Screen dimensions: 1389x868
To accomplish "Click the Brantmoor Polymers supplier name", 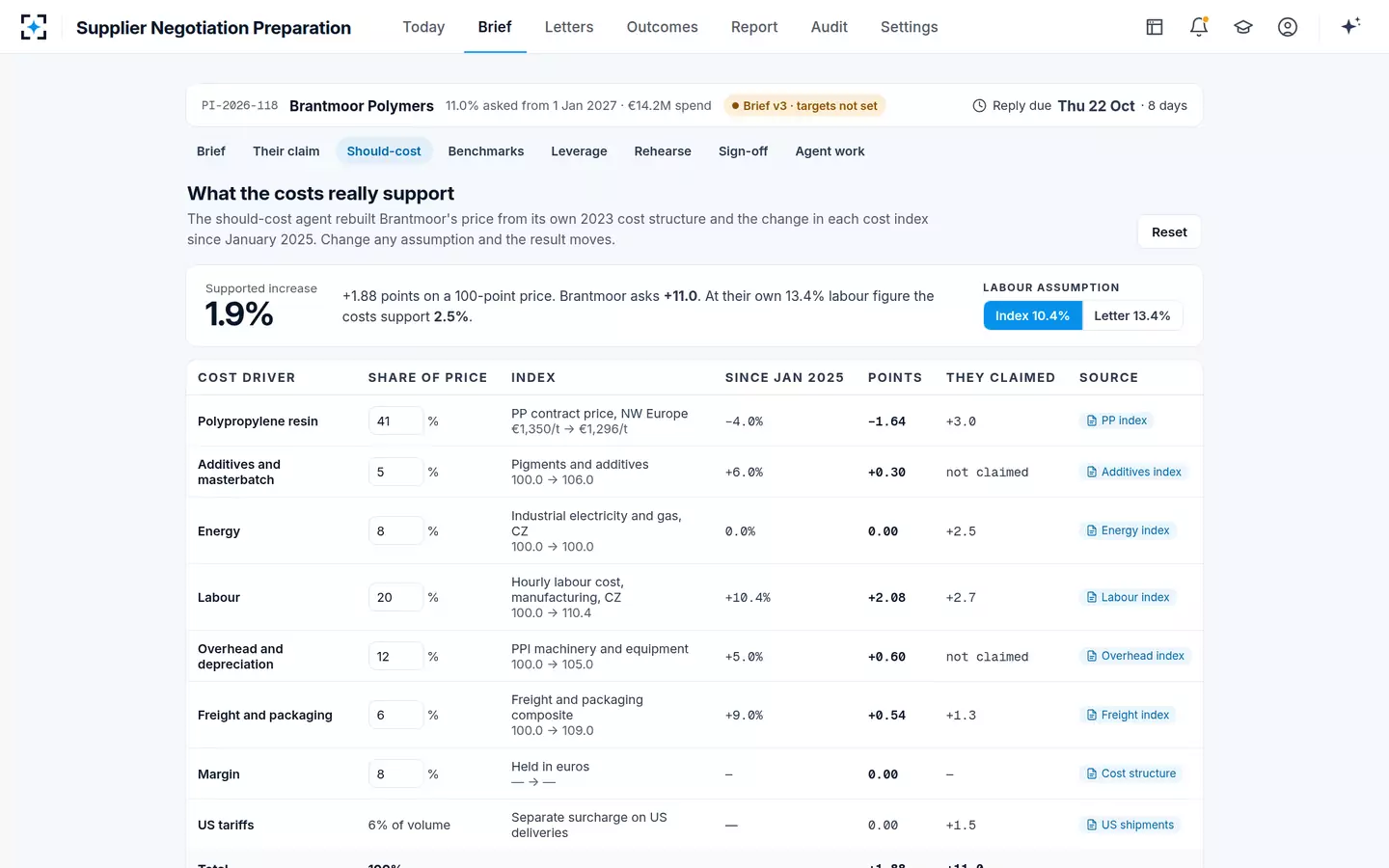I will tap(362, 106).
